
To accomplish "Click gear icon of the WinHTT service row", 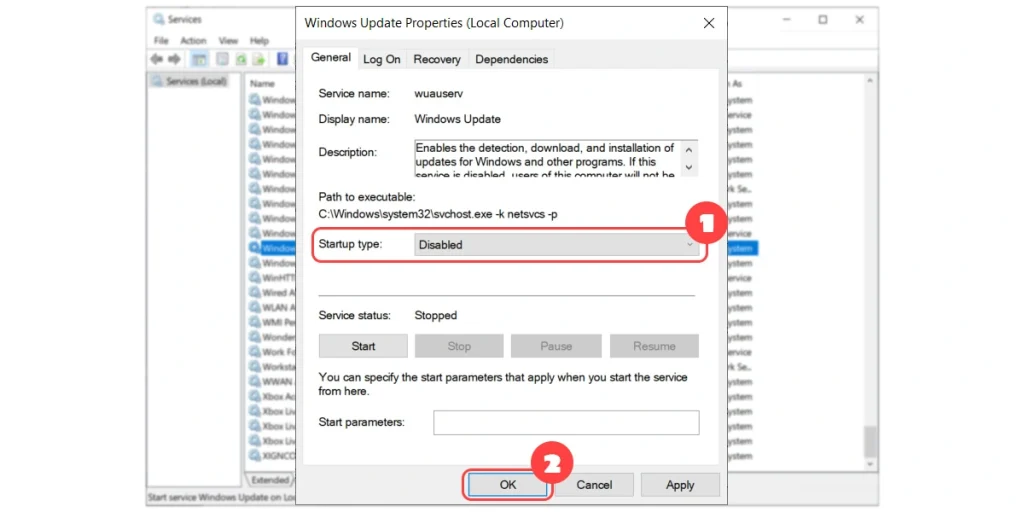I will 255,277.
